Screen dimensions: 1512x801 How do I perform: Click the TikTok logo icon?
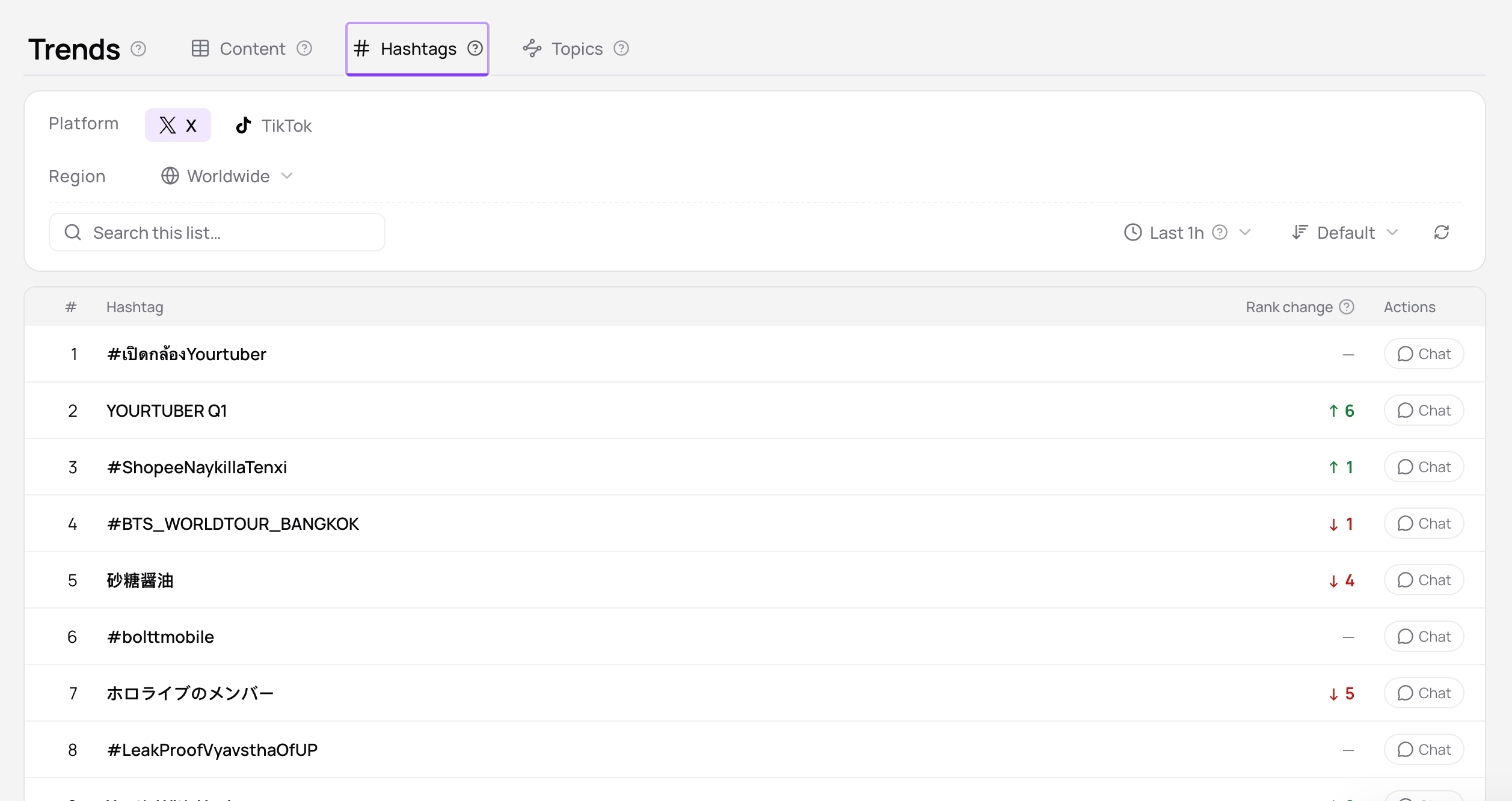coord(244,125)
